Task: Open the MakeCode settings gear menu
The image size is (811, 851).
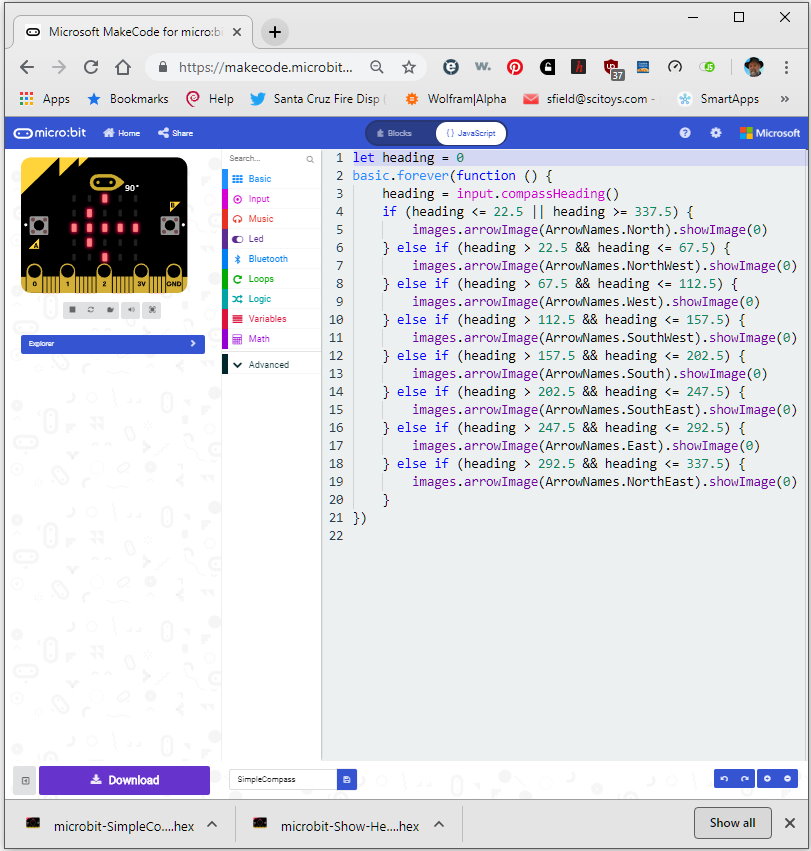Action: coord(717,131)
